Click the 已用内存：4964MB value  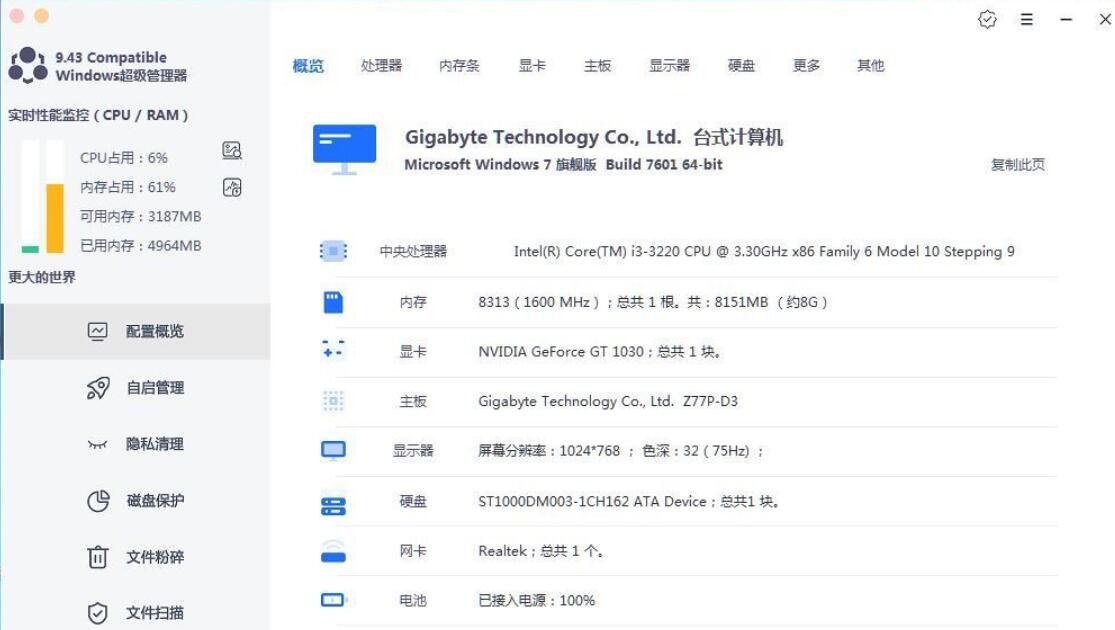click(140, 245)
